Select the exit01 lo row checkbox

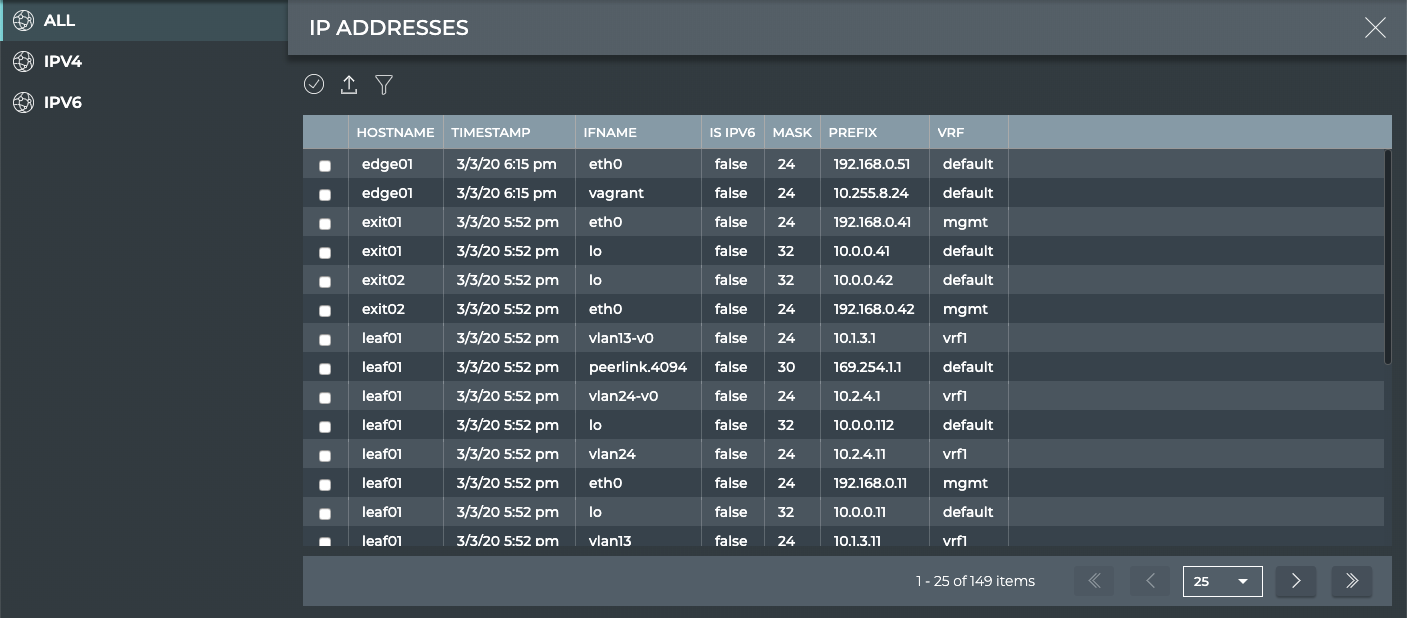(325, 253)
